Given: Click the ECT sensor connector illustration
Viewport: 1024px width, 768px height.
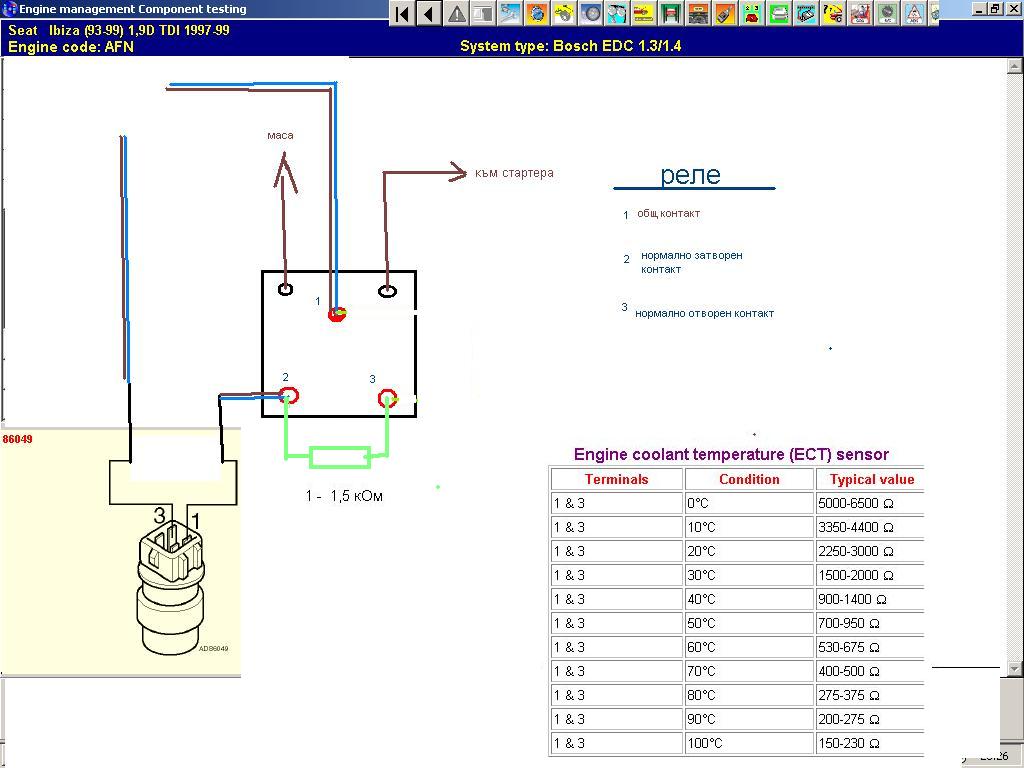Looking at the screenshot, I should coord(170,580).
